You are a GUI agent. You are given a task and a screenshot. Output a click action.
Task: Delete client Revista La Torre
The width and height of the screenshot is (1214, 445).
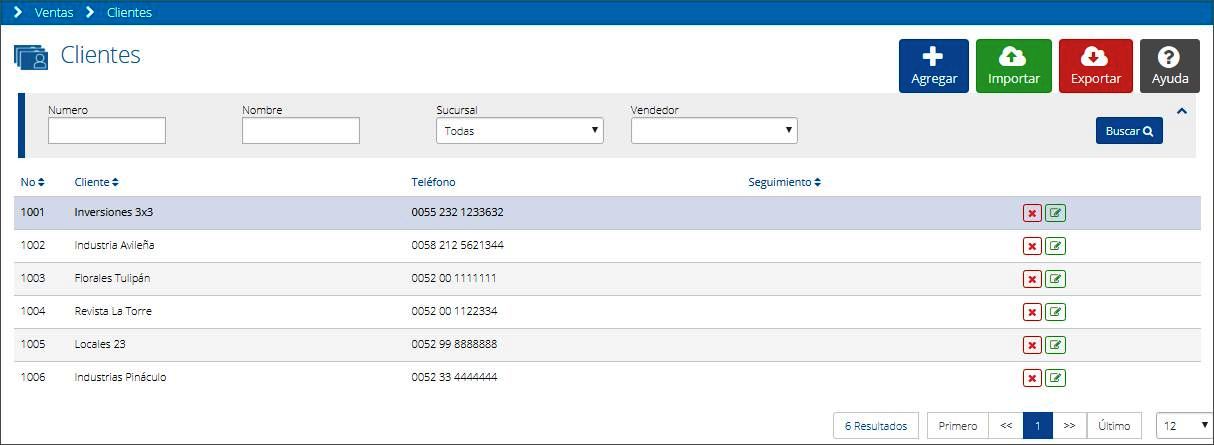1032,312
